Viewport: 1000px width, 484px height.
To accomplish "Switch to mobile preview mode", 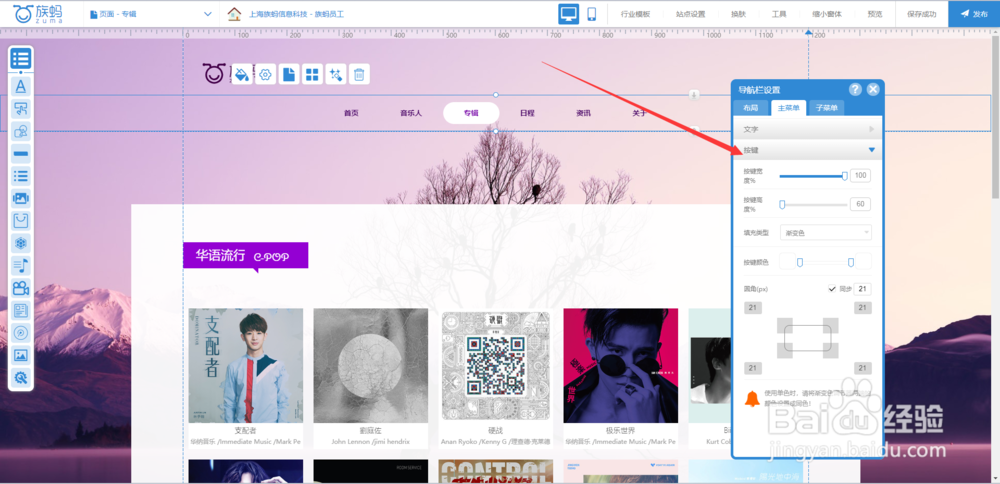I will pos(592,14).
